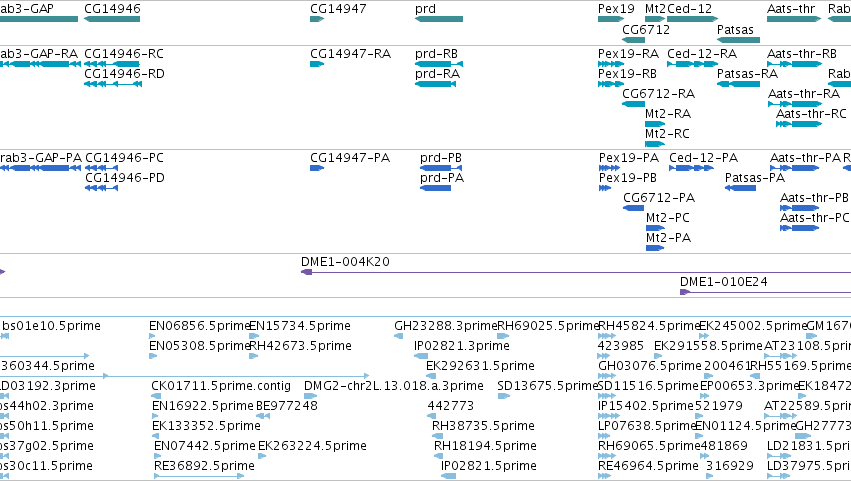Select protein CG14946-PD

101,188
